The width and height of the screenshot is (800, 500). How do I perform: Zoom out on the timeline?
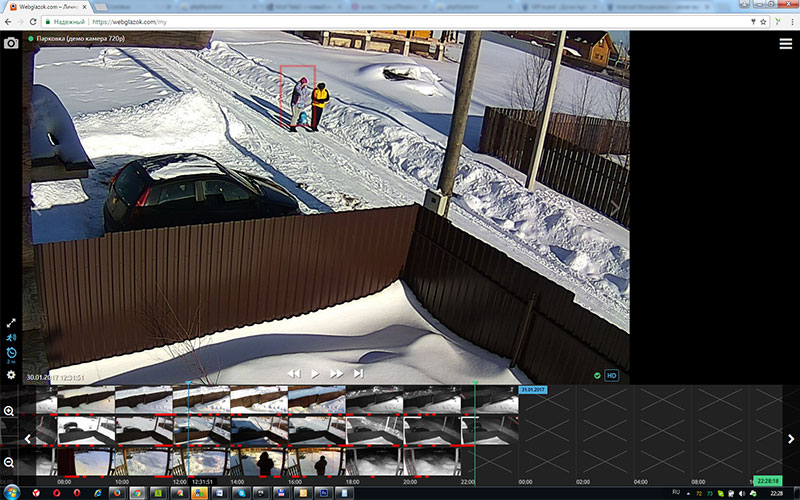[x=9, y=463]
